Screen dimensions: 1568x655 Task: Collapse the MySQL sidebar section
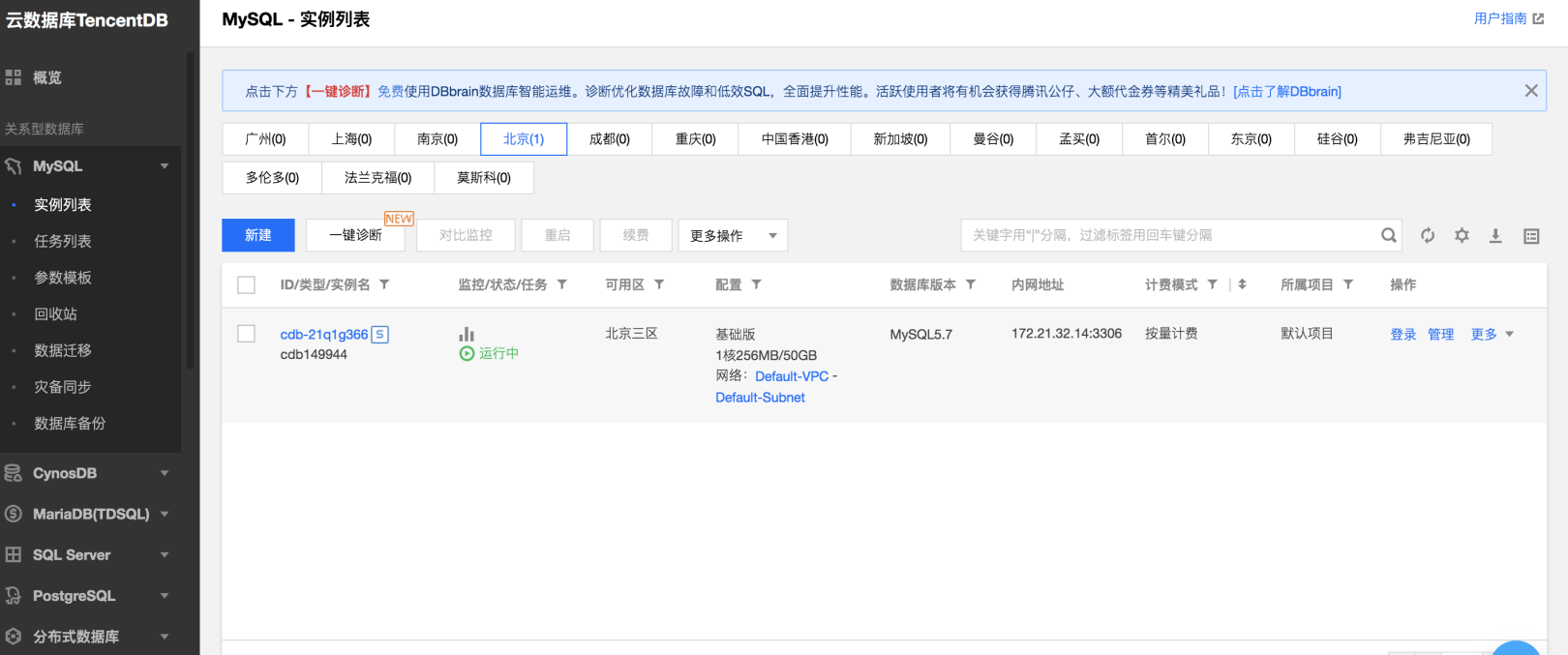[165, 166]
